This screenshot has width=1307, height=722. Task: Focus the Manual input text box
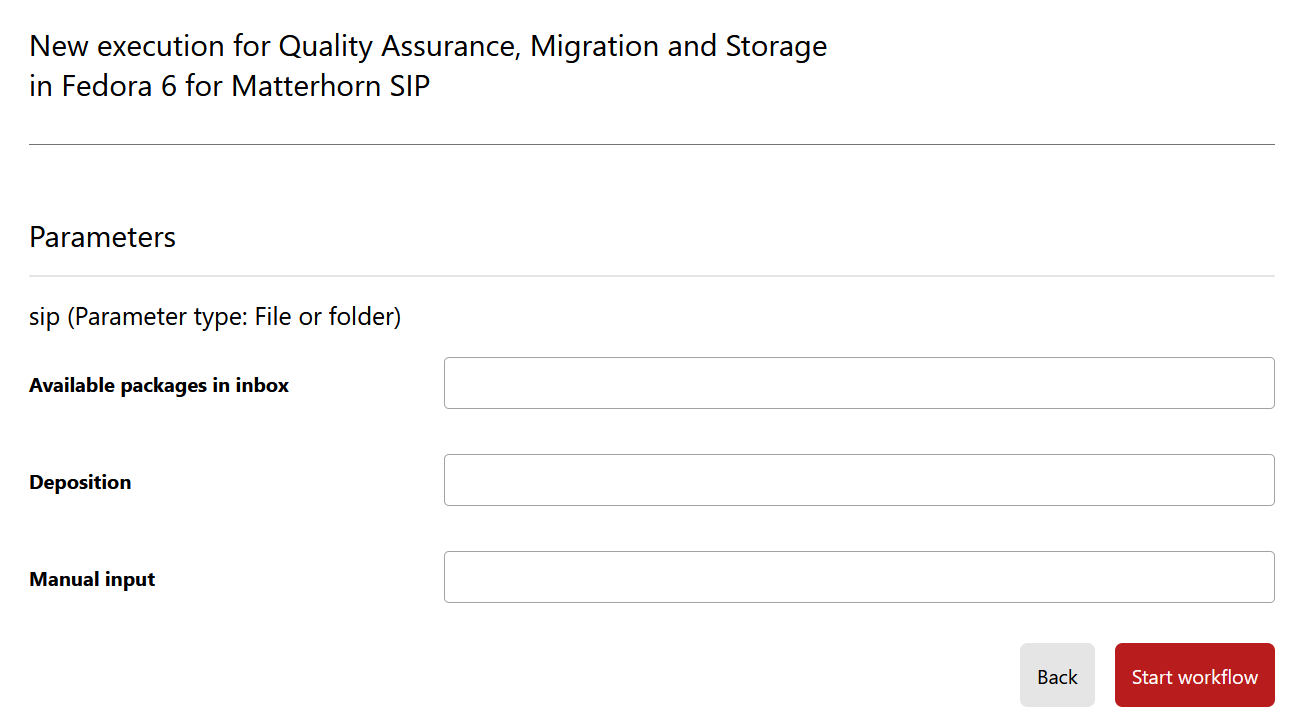[x=859, y=577]
